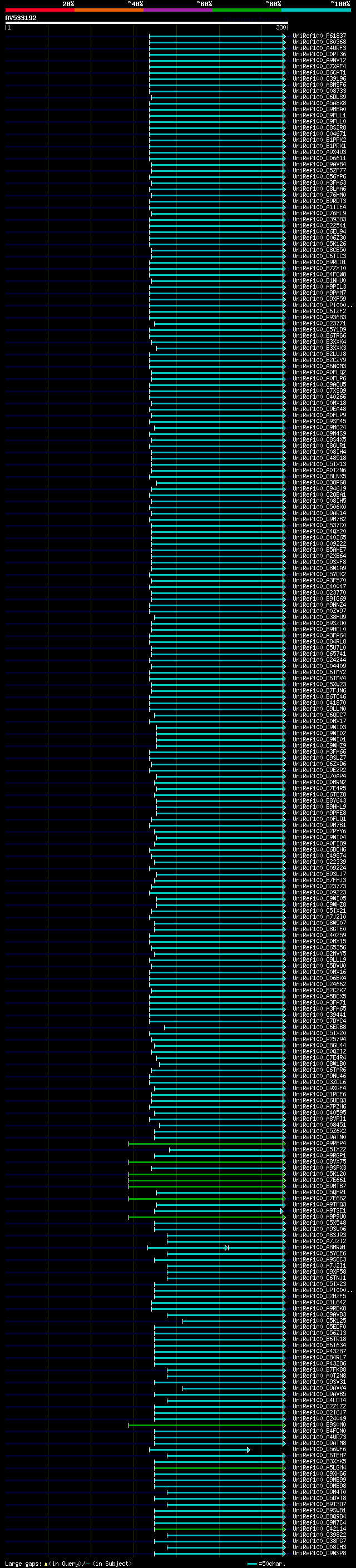Open hit UniRef100_Q8O368
Screen dimensions: 356x1568
[319, 42]
